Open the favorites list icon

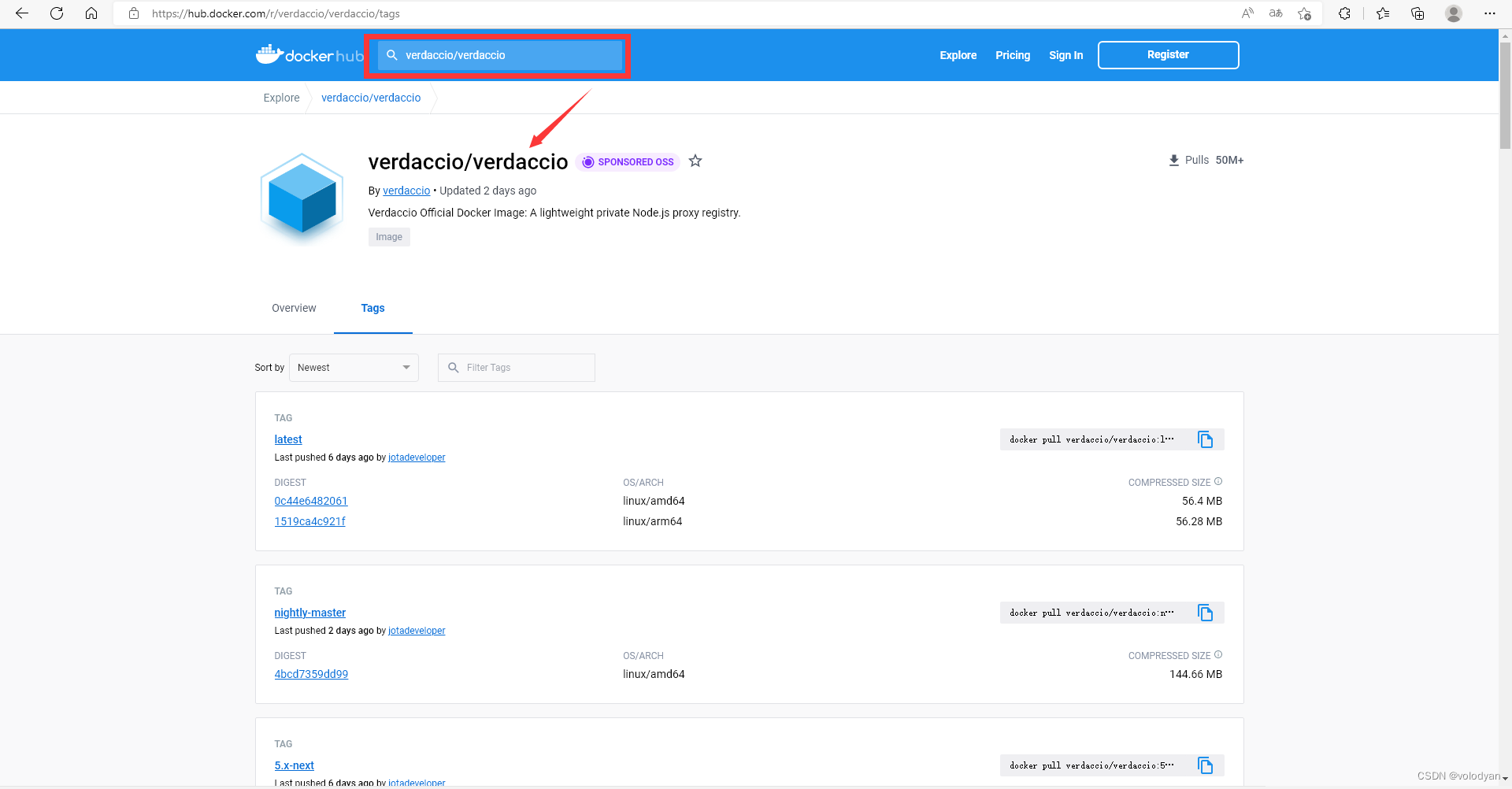[x=1383, y=13]
